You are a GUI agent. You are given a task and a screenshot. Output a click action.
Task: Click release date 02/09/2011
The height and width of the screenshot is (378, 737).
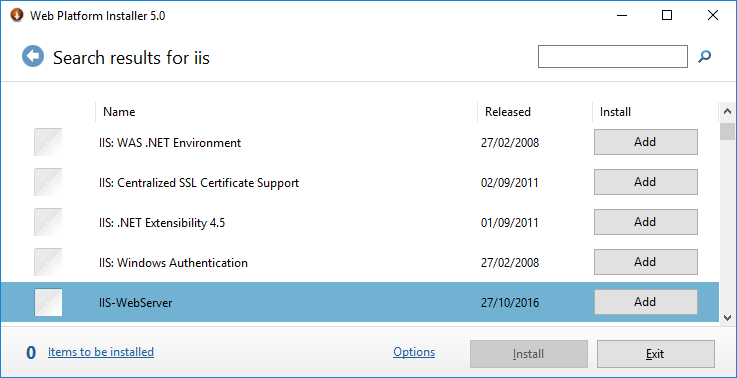point(510,183)
